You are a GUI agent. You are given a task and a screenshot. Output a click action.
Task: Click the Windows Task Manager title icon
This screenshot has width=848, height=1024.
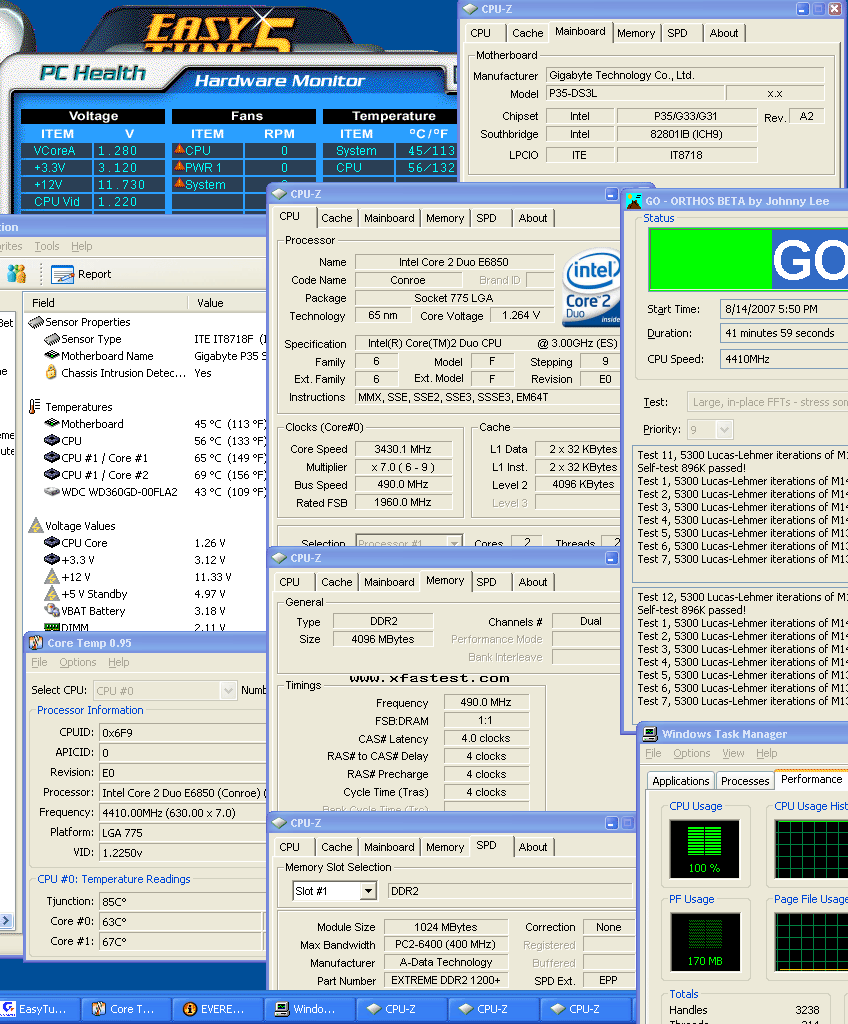(x=650, y=734)
